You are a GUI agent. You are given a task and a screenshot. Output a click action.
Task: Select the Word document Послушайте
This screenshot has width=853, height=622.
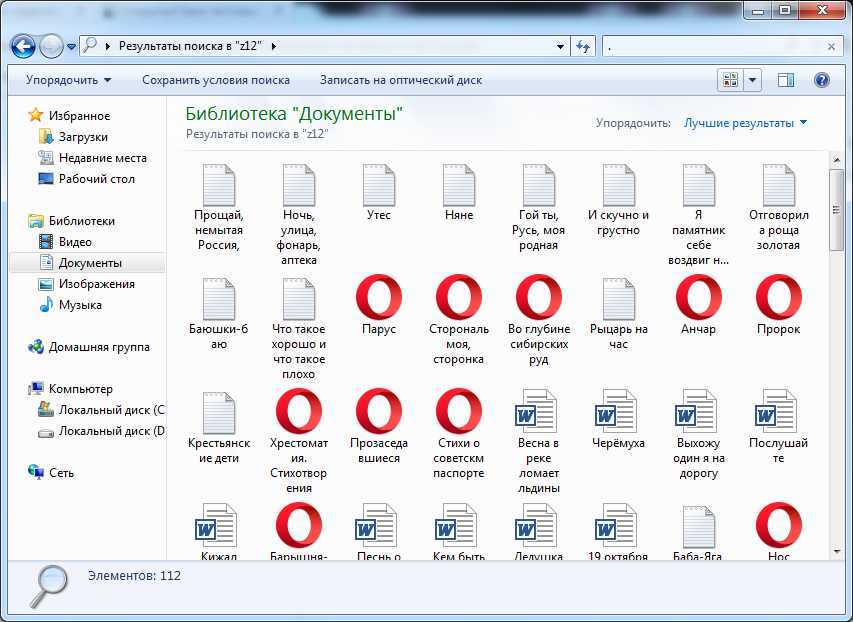coord(778,428)
